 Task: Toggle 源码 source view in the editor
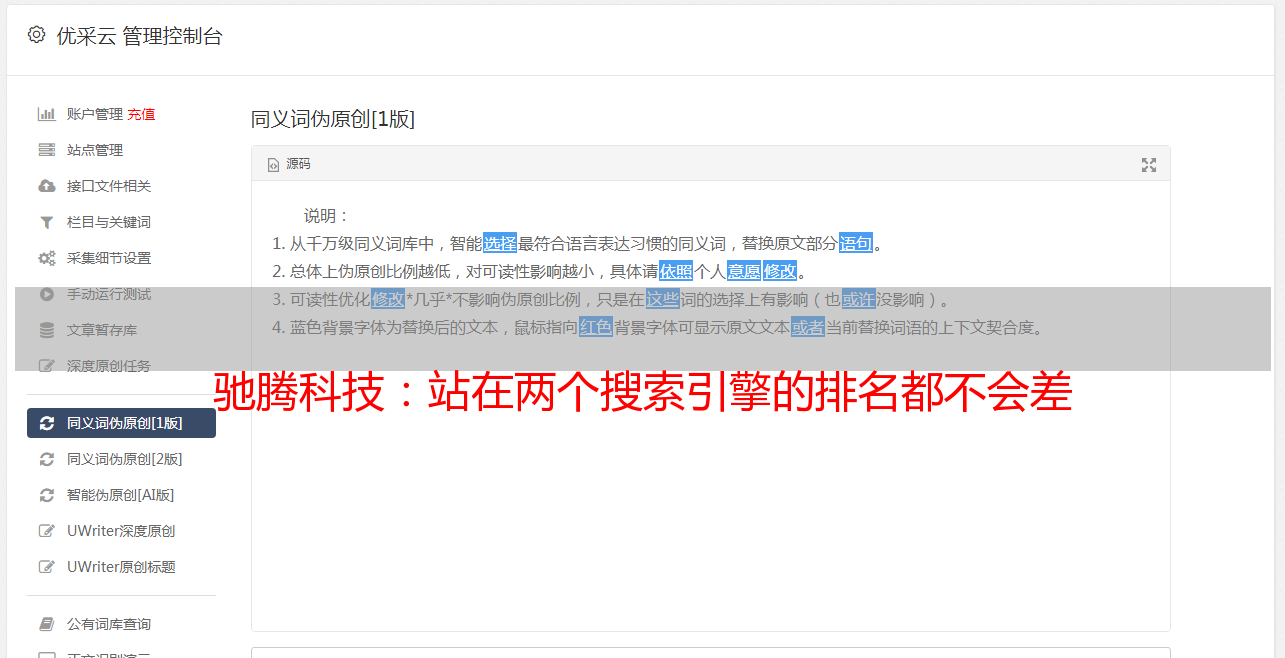(289, 164)
